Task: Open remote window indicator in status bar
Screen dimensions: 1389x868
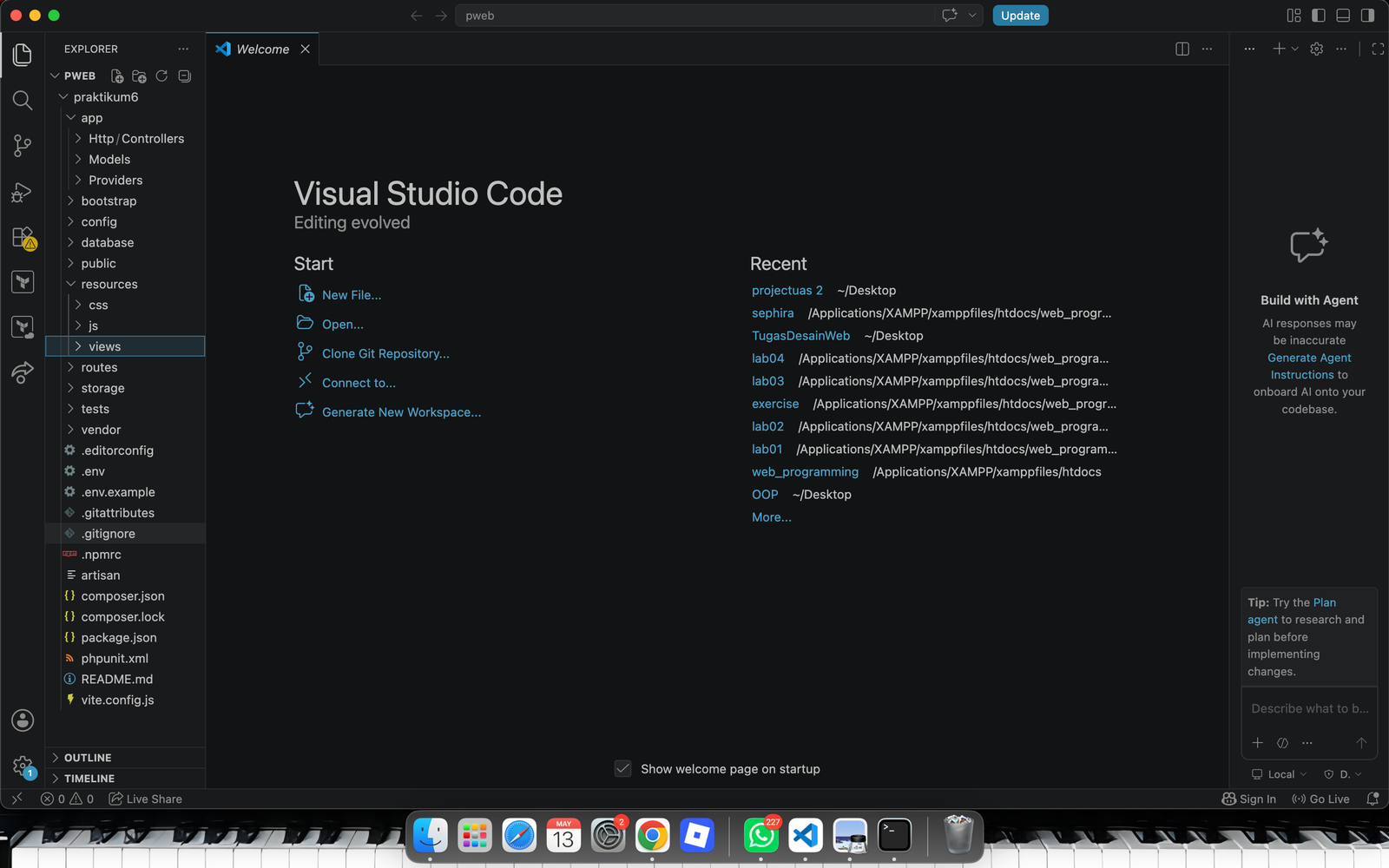Action: click(16, 799)
